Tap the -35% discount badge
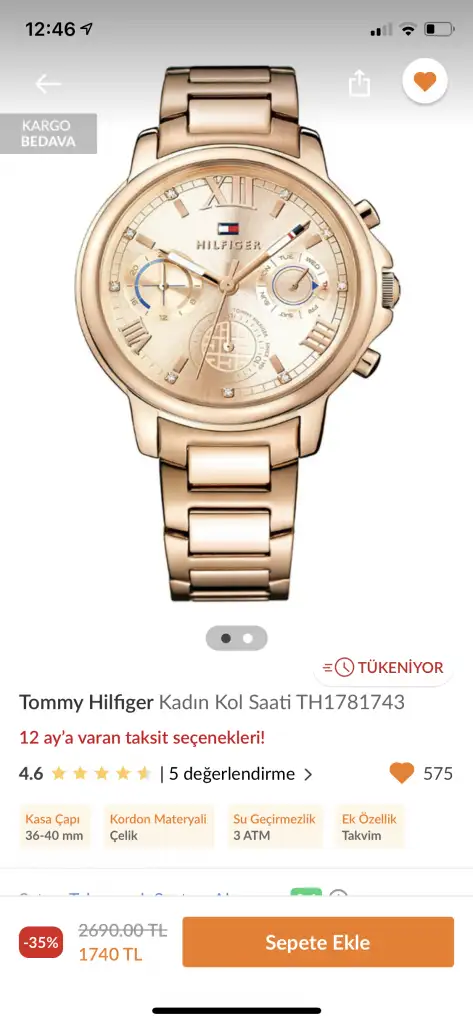The image size is (473, 1024). [x=41, y=942]
